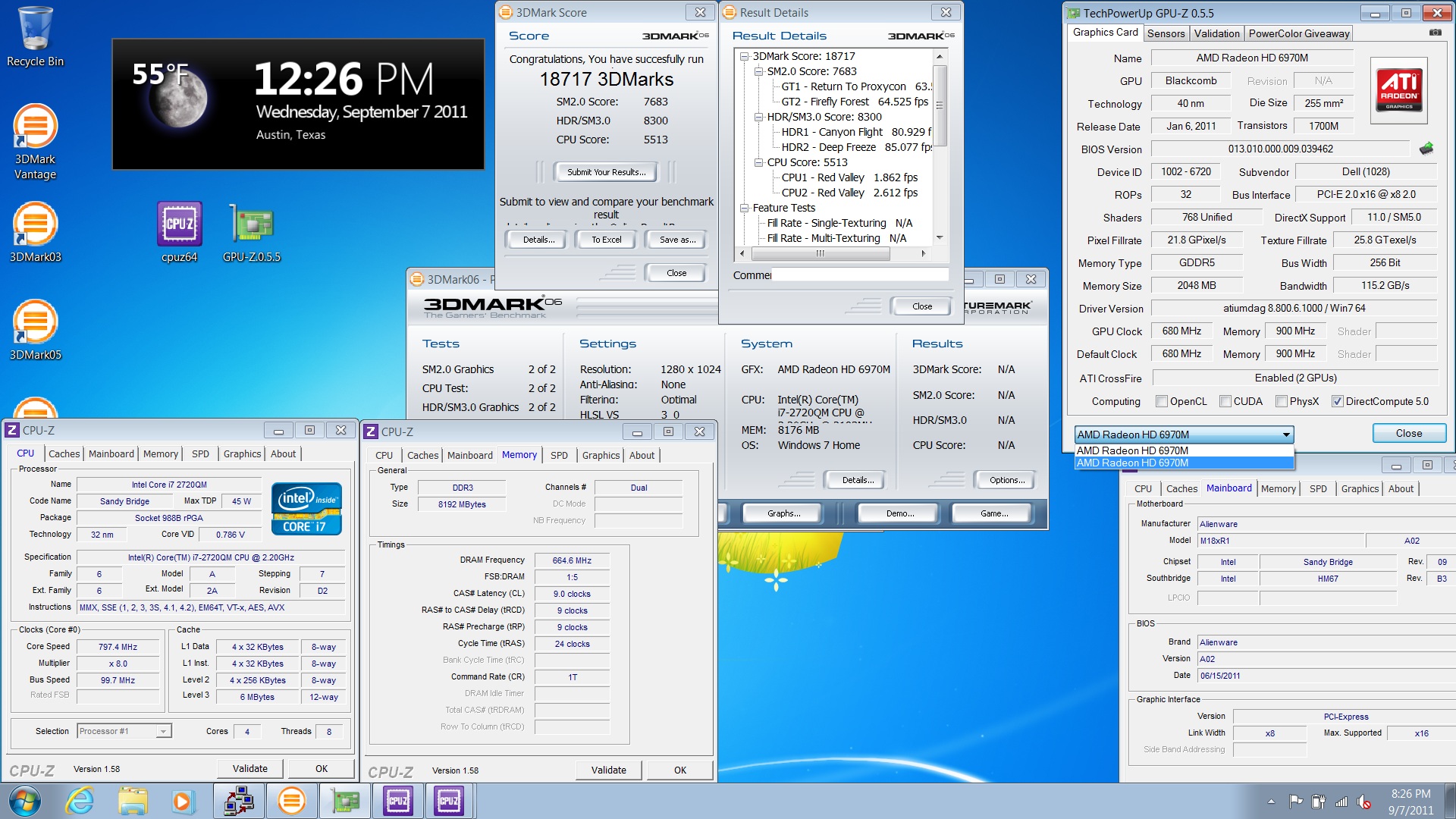Select the GT2 - Firefly Forest result row
Screen dimensions: 1456x819
click(x=855, y=102)
